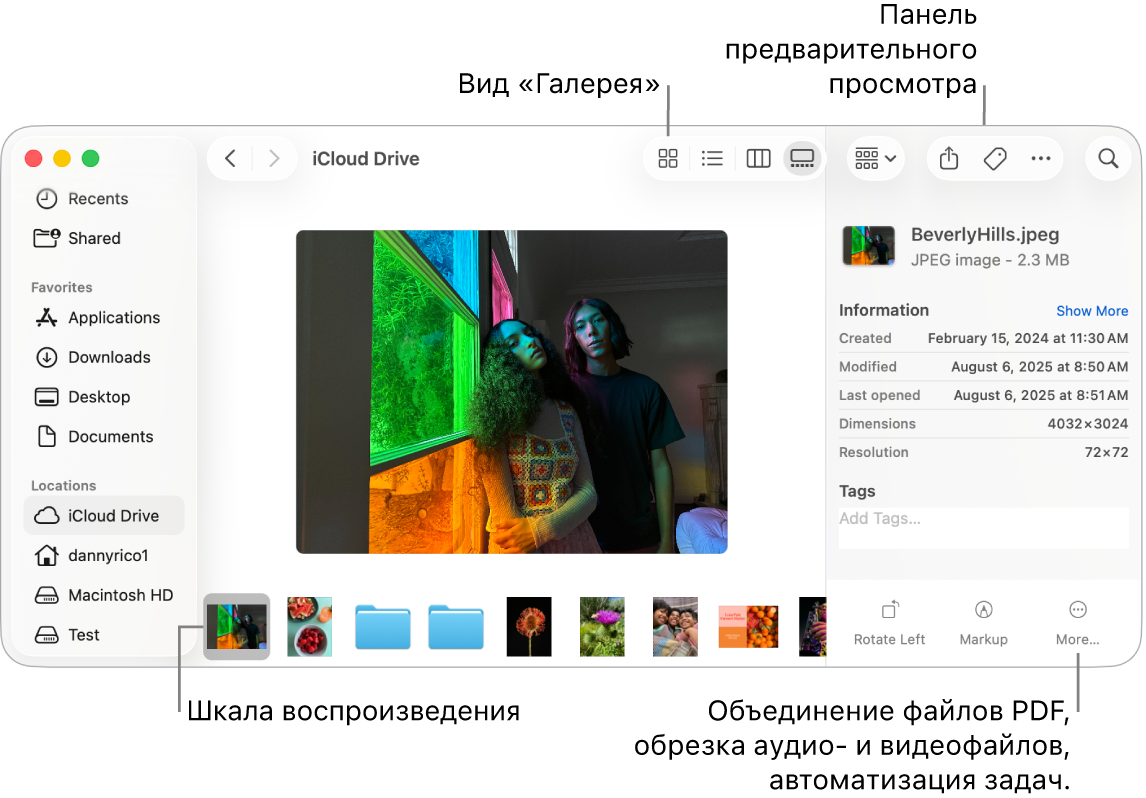Select the second blue folder thumbnail

[x=455, y=626]
